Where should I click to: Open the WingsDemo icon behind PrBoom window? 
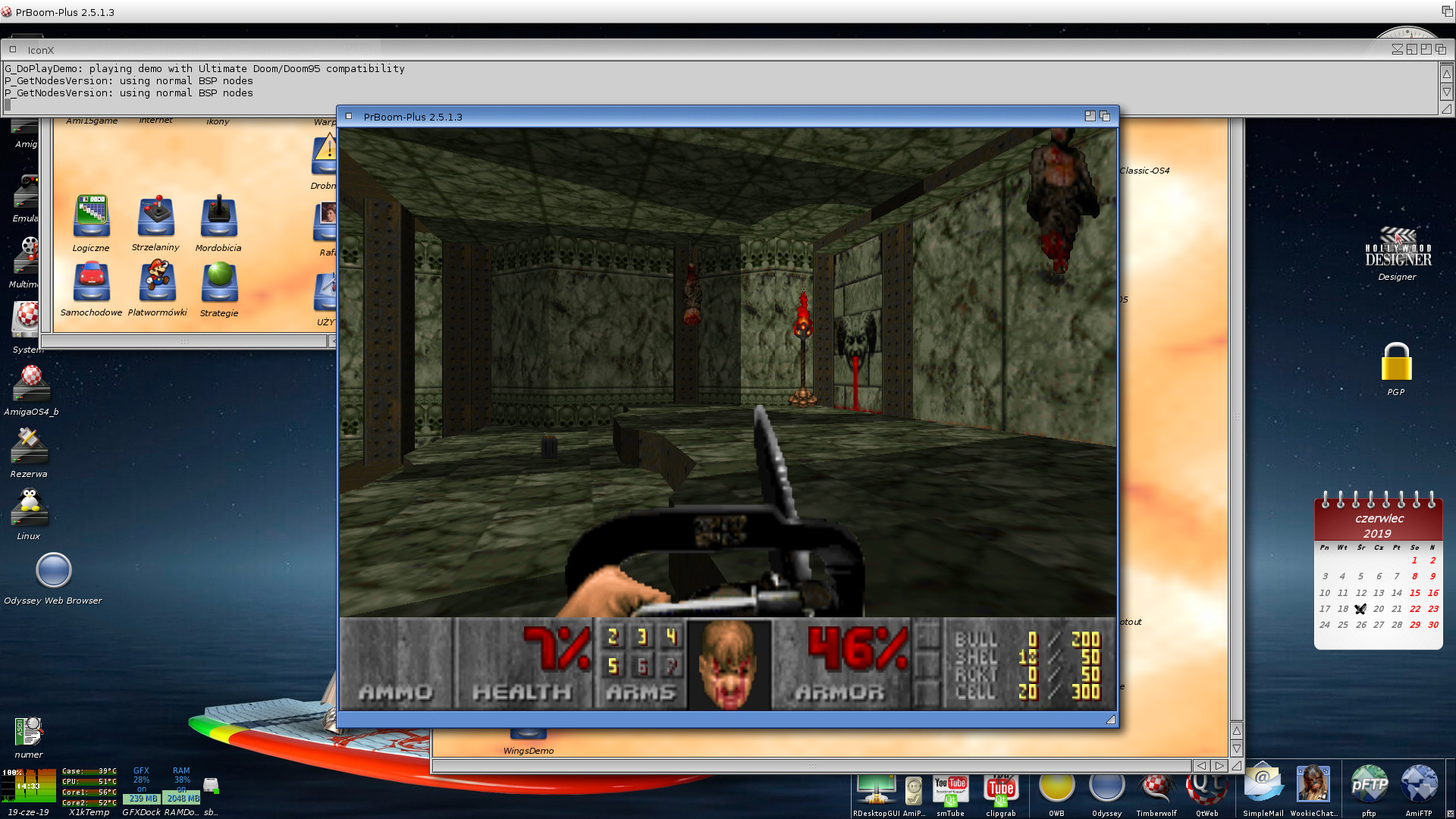(x=529, y=734)
